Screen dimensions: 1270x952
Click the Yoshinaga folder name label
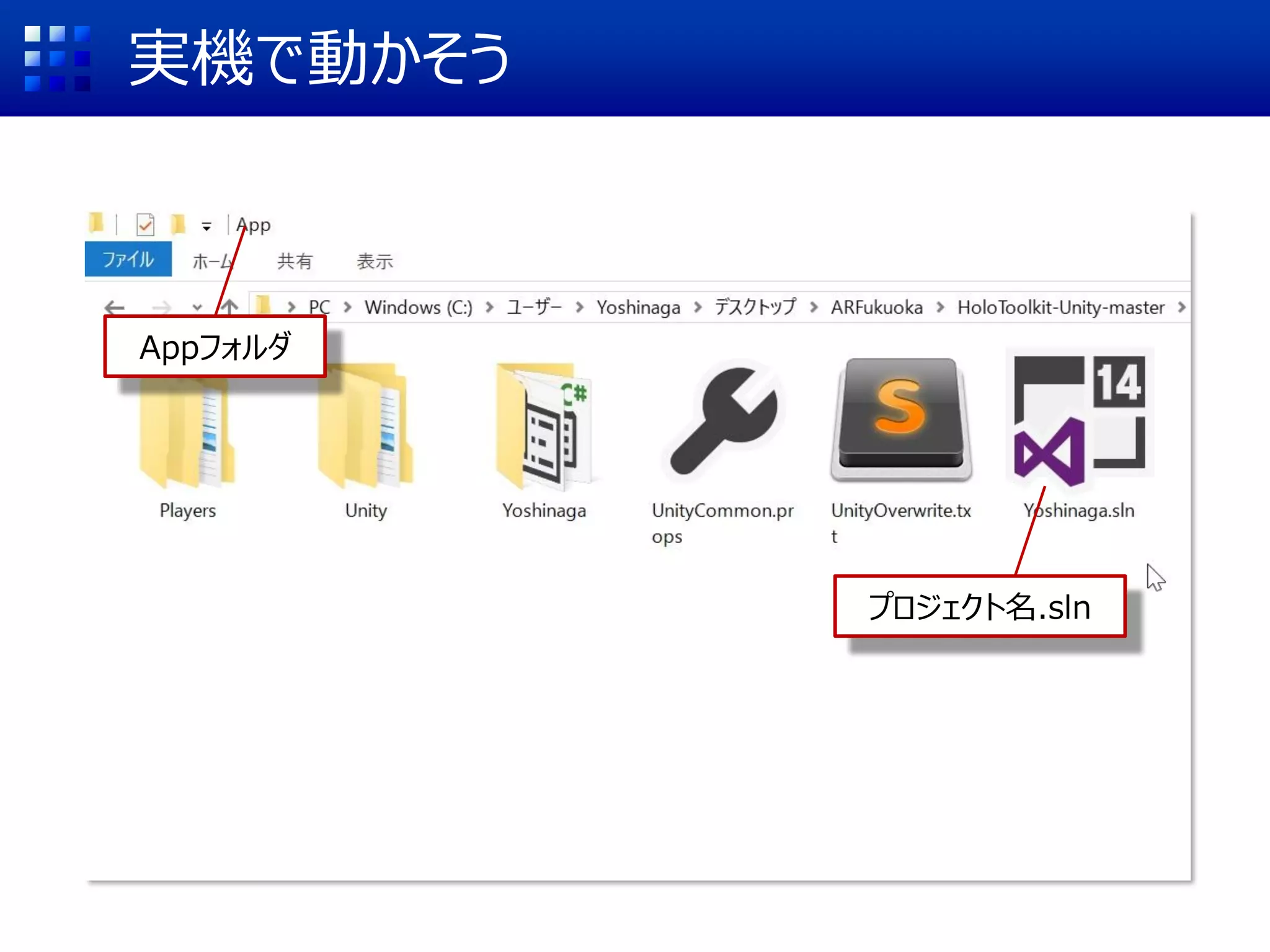point(544,511)
